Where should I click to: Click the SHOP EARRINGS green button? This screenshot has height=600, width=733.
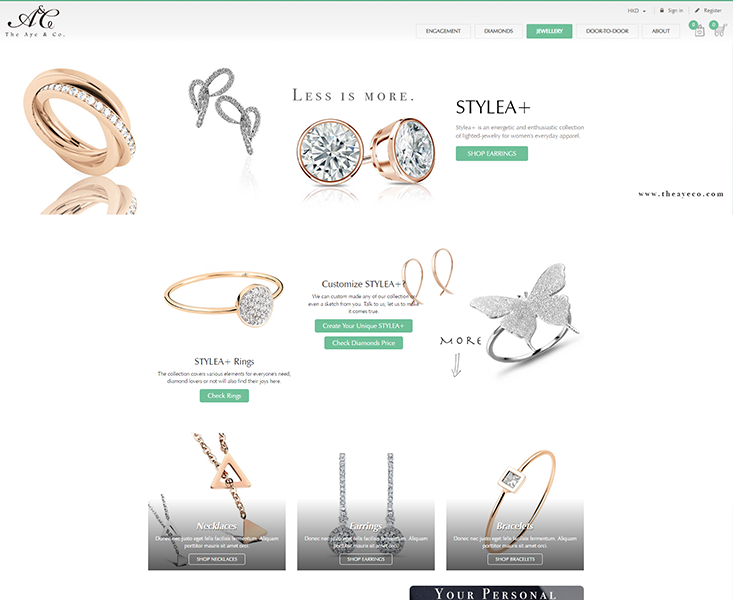492,153
